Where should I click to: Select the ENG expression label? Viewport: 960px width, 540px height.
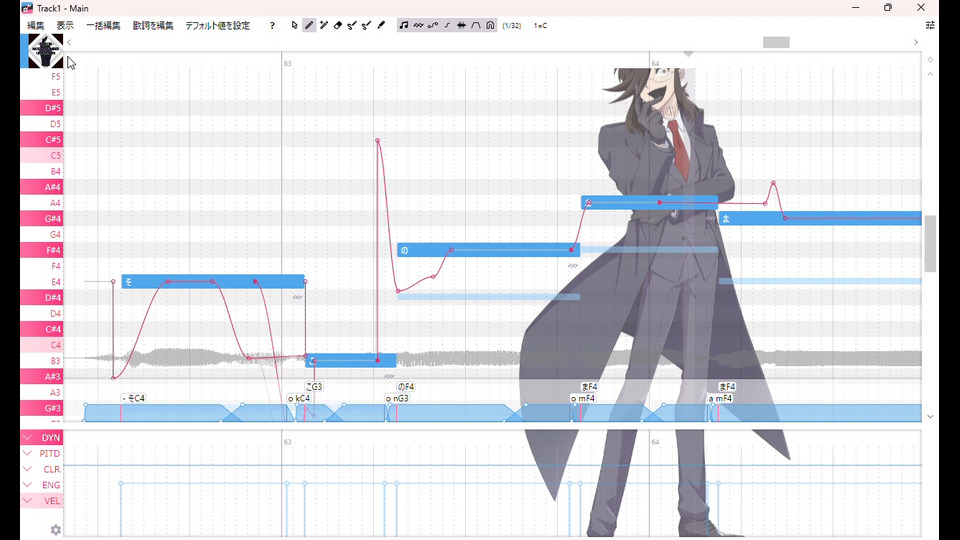pos(51,486)
